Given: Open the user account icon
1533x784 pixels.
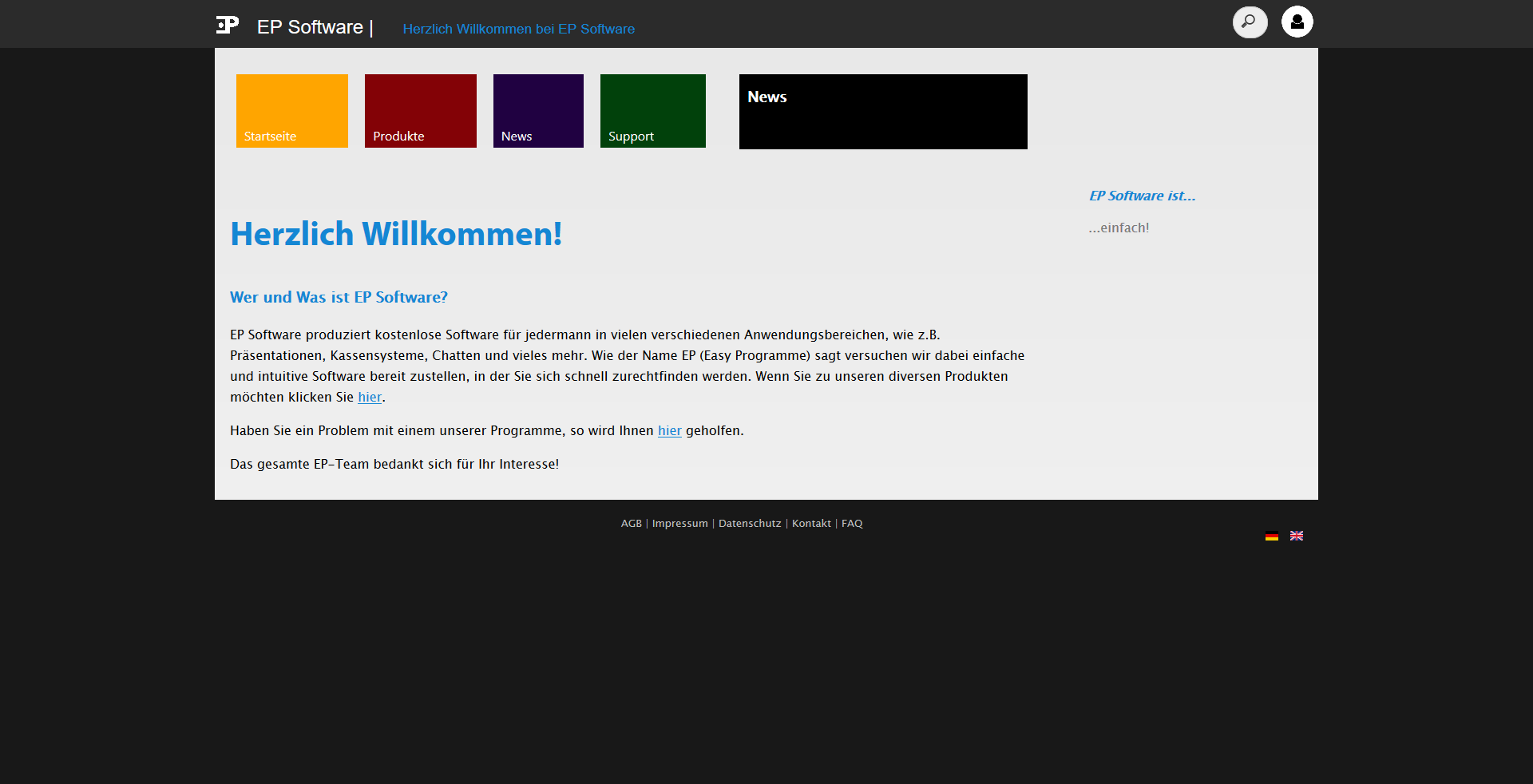Looking at the screenshot, I should (x=1297, y=22).
